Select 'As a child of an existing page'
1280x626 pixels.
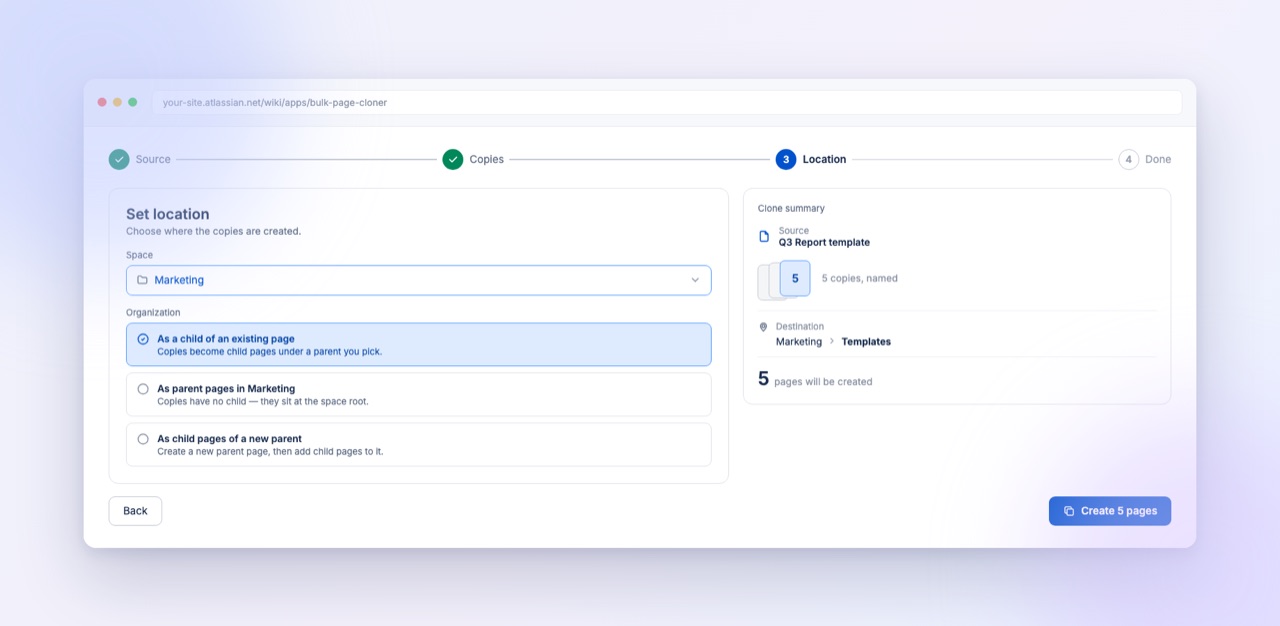419,345
